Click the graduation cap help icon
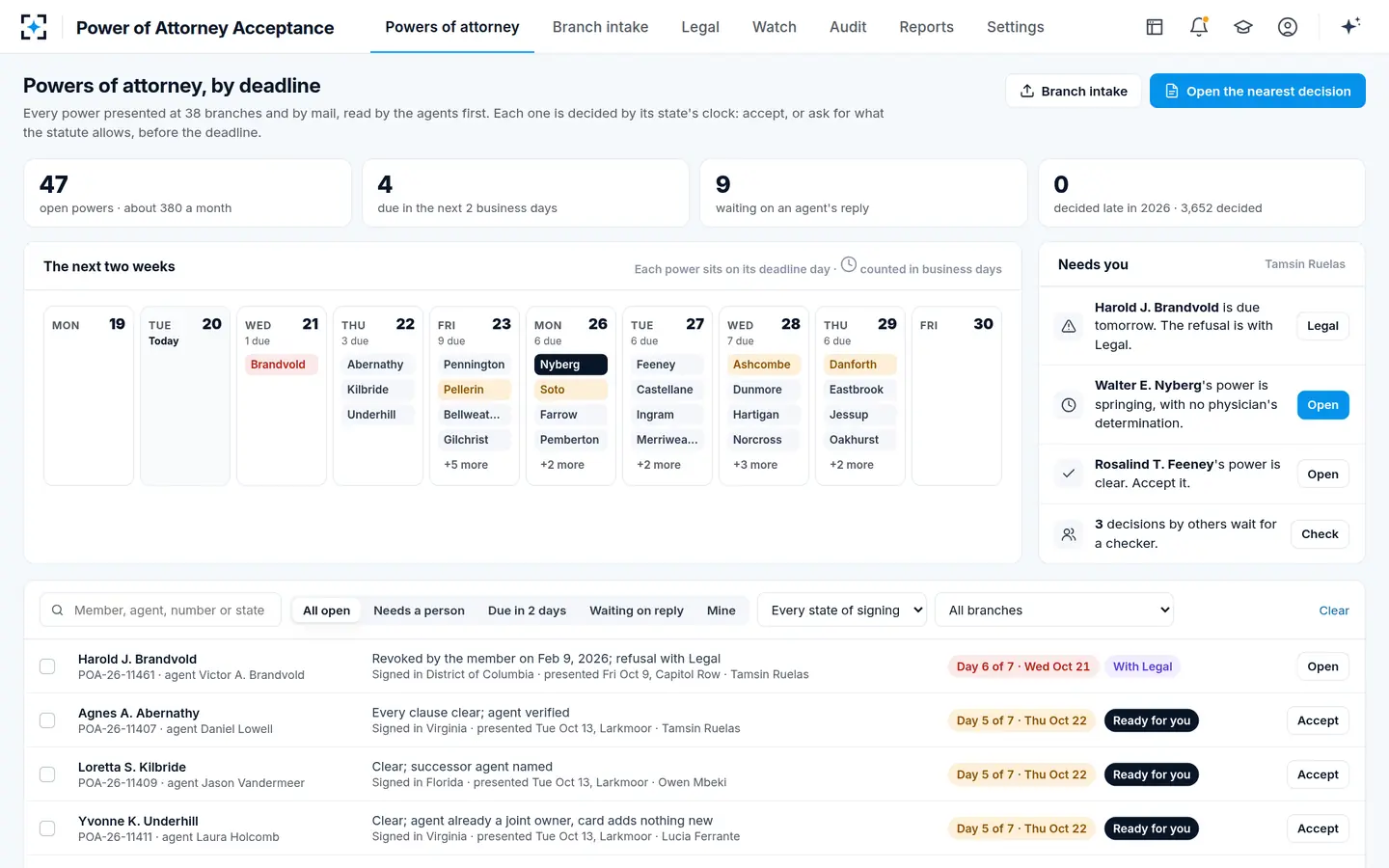Screen dimensions: 1389x868 tap(1243, 27)
